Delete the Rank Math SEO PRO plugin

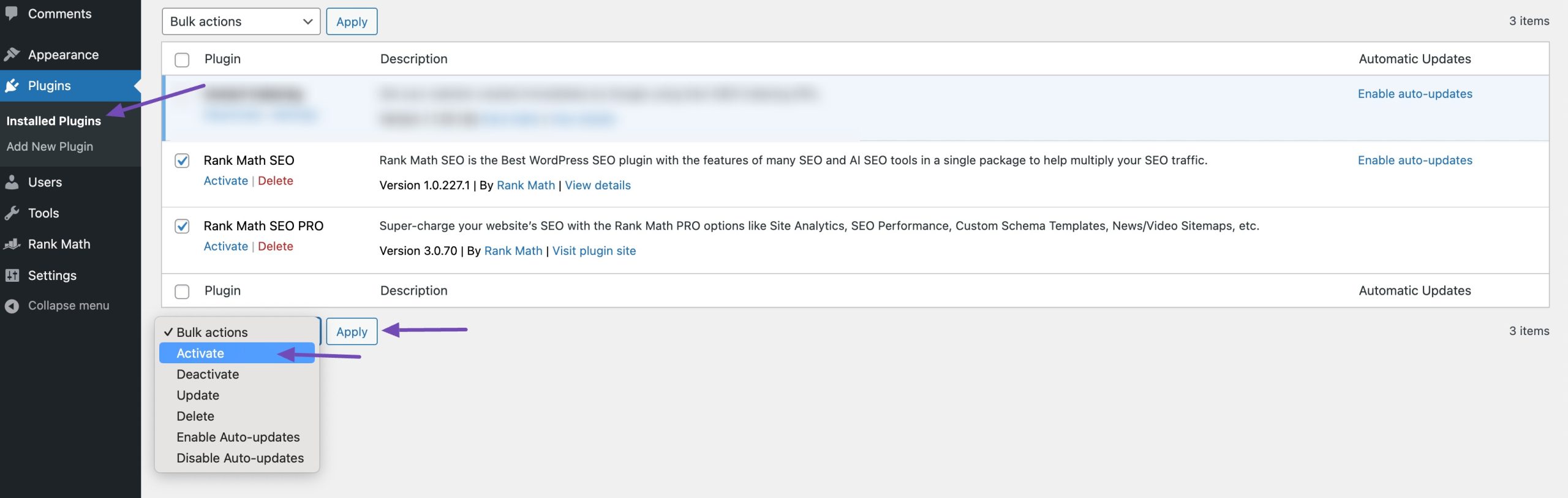point(276,246)
